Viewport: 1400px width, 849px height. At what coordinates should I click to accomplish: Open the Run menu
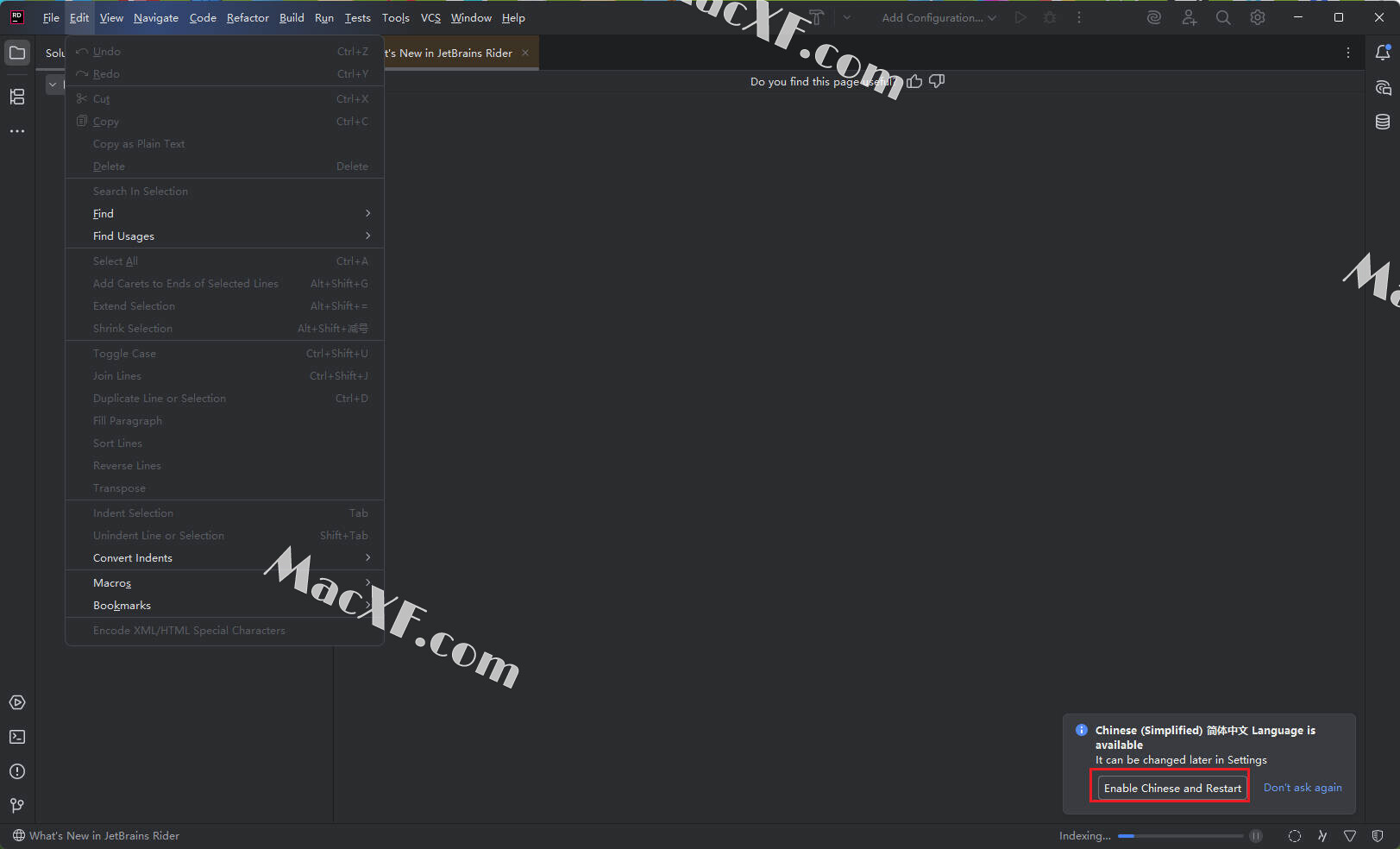click(x=324, y=17)
